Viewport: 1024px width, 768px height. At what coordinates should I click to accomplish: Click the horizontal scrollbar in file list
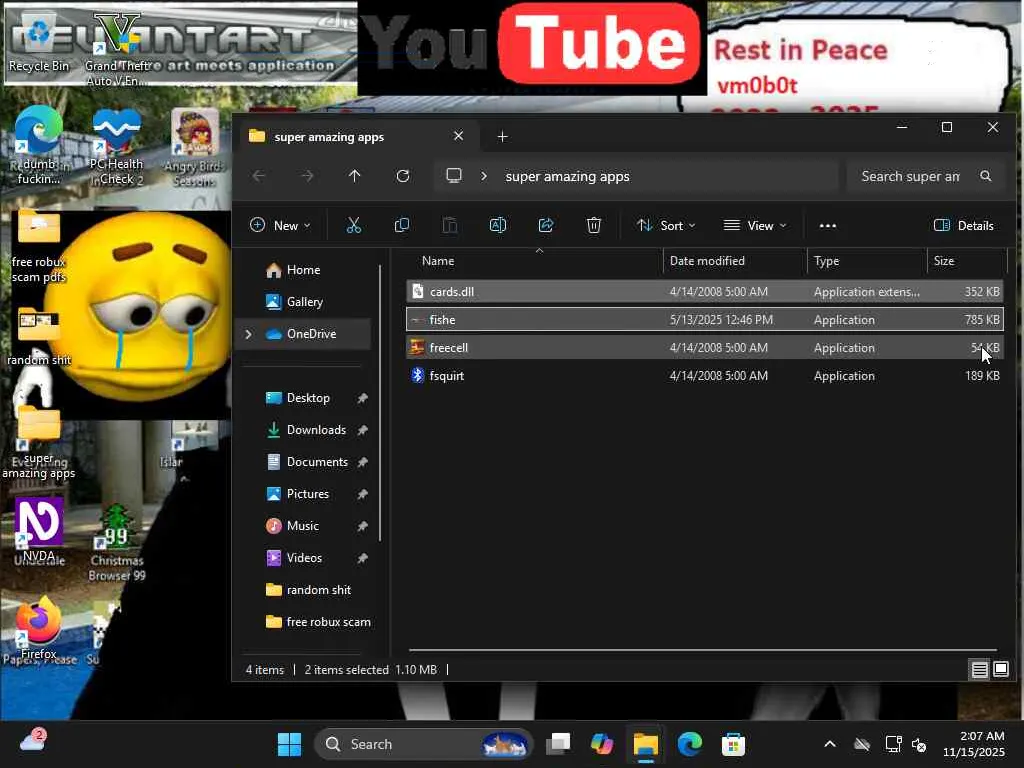(x=703, y=650)
